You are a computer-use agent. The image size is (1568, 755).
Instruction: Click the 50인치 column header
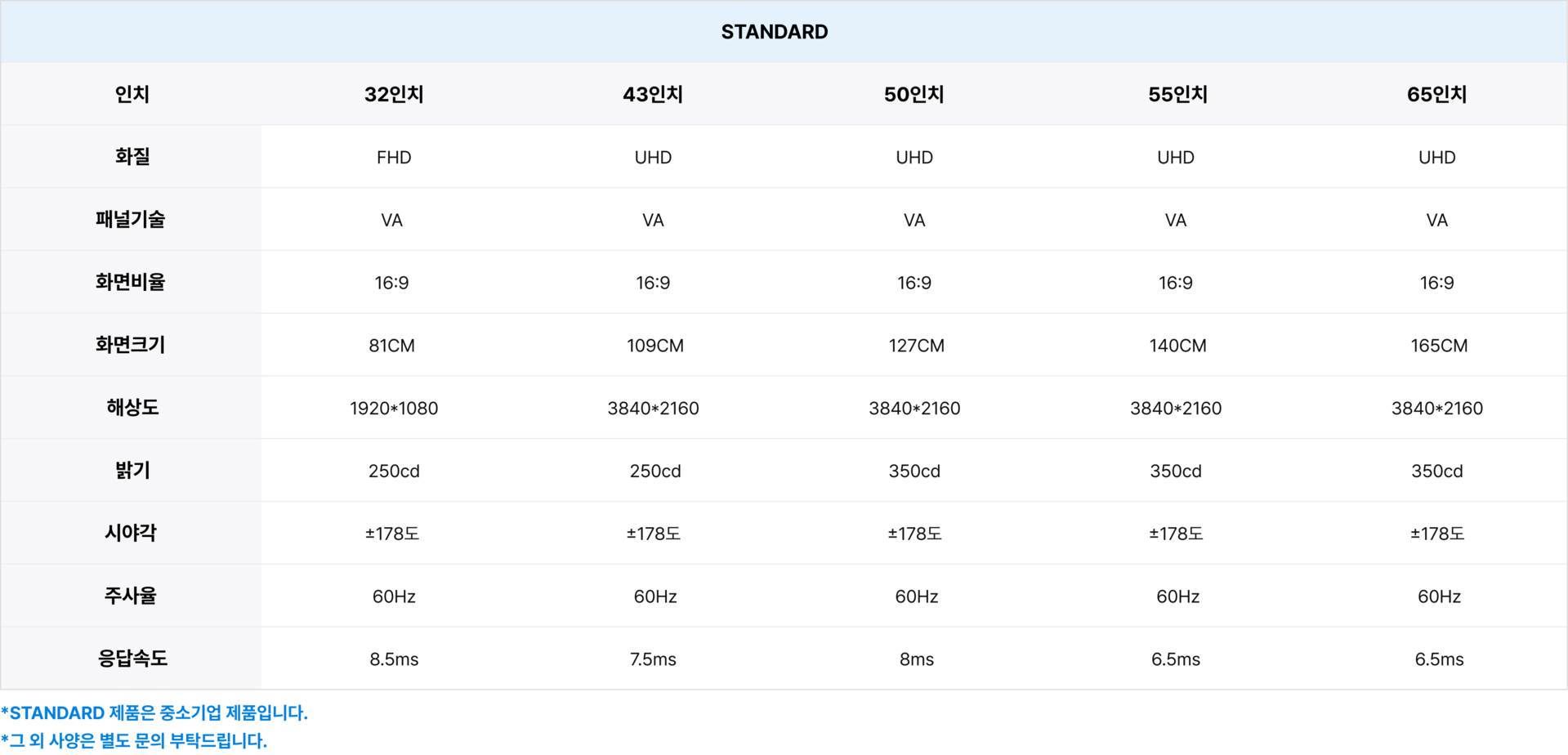click(914, 95)
